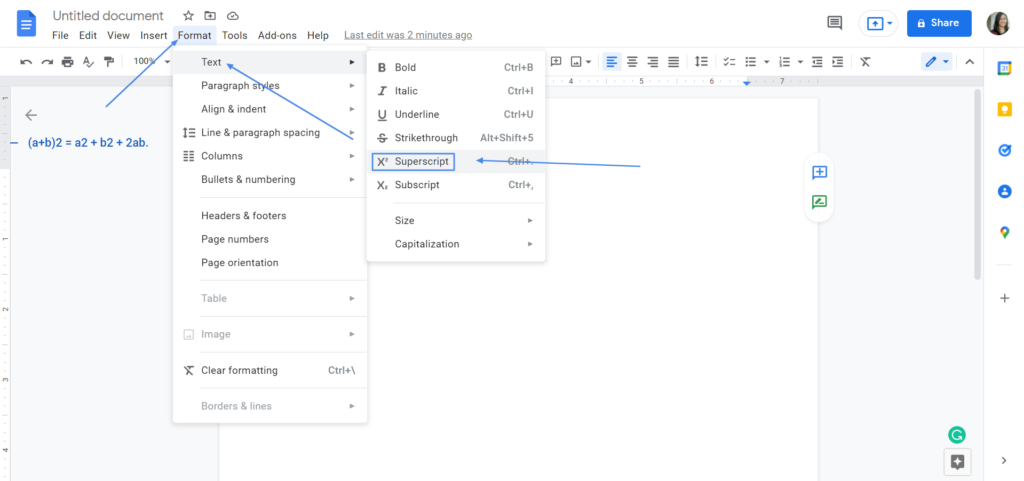The height and width of the screenshot is (481, 1024).
Task: Open Google Keep in side panel
Action: [1004, 109]
